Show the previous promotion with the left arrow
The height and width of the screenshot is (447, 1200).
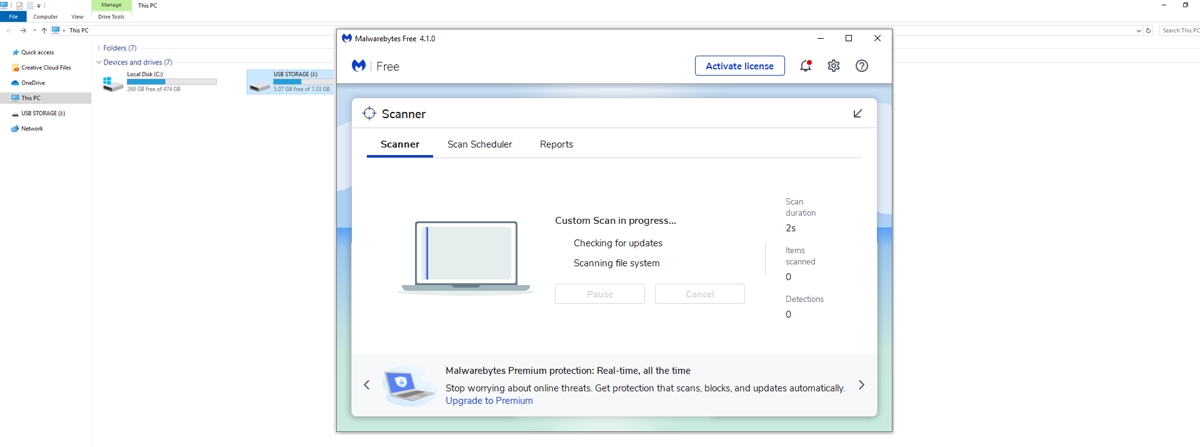(367, 385)
